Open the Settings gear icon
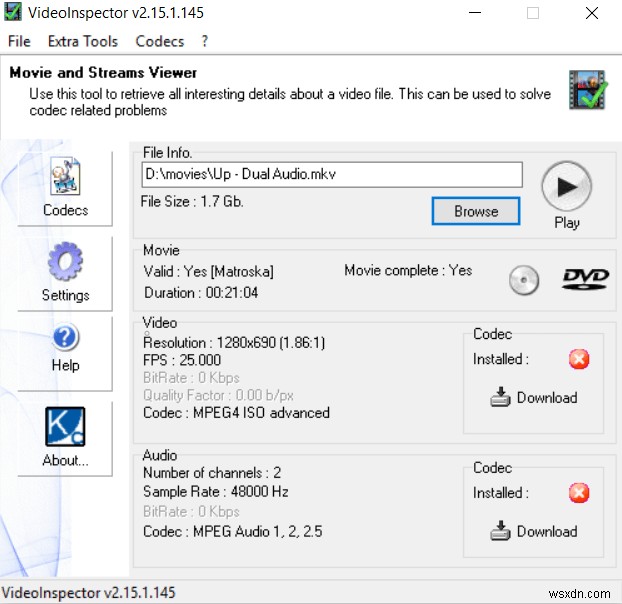Screen dimensions: 622x604 click(65, 261)
